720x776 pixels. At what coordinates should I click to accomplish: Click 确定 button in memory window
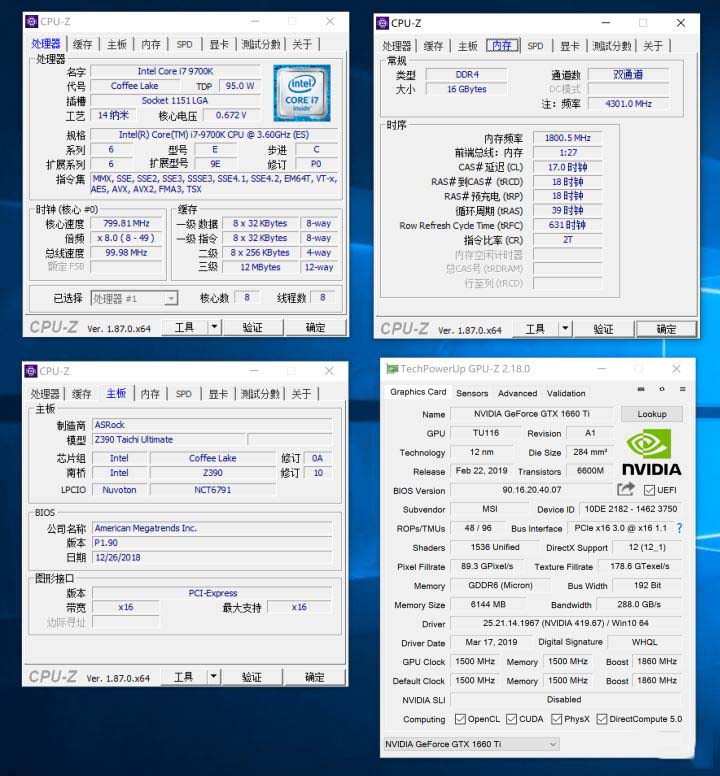[667, 329]
